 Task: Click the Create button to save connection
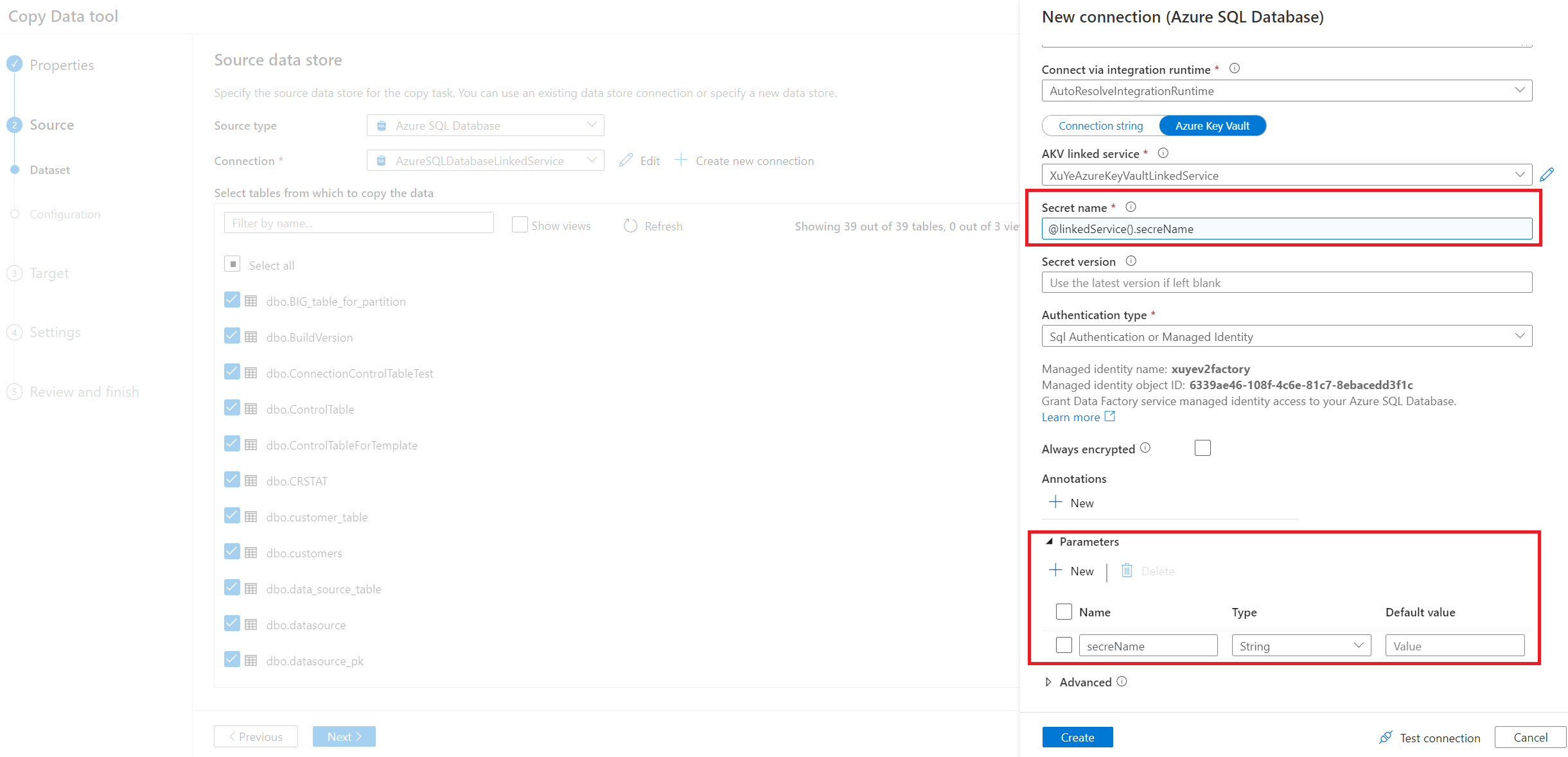(1076, 736)
